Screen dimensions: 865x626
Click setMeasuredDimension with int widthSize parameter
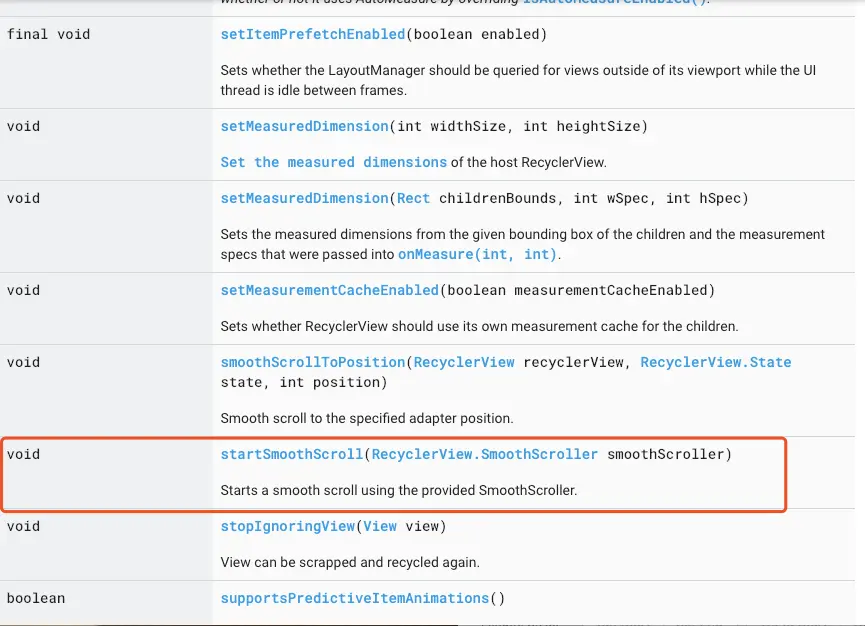click(x=304, y=126)
